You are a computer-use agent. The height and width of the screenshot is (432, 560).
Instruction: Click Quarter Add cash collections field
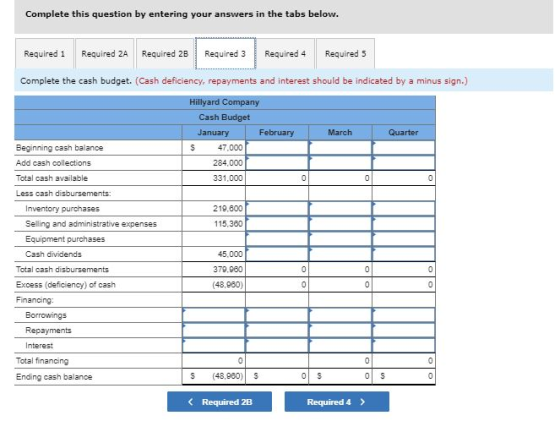(404, 163)
